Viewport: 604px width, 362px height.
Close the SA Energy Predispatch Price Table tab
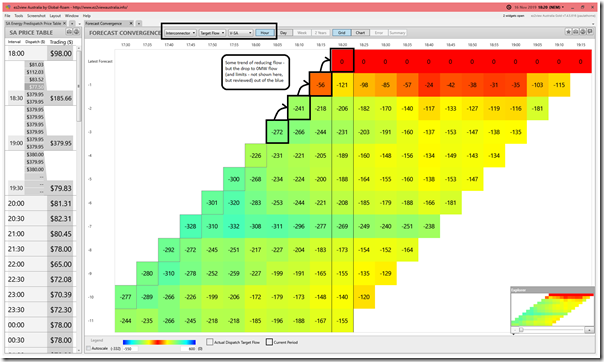coord(65,23)
